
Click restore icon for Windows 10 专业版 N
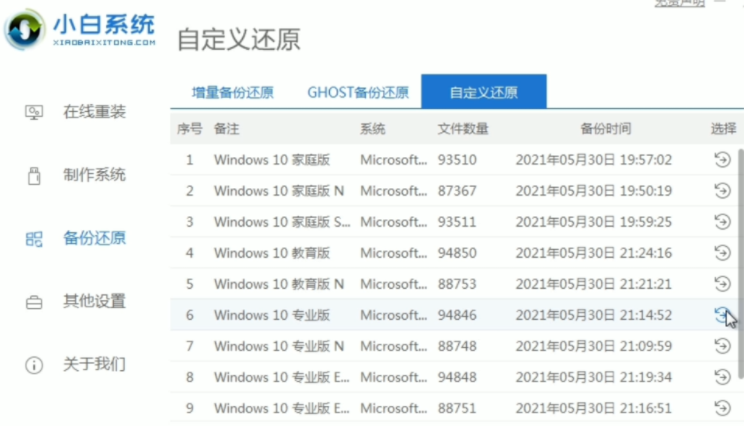(722, 346)
